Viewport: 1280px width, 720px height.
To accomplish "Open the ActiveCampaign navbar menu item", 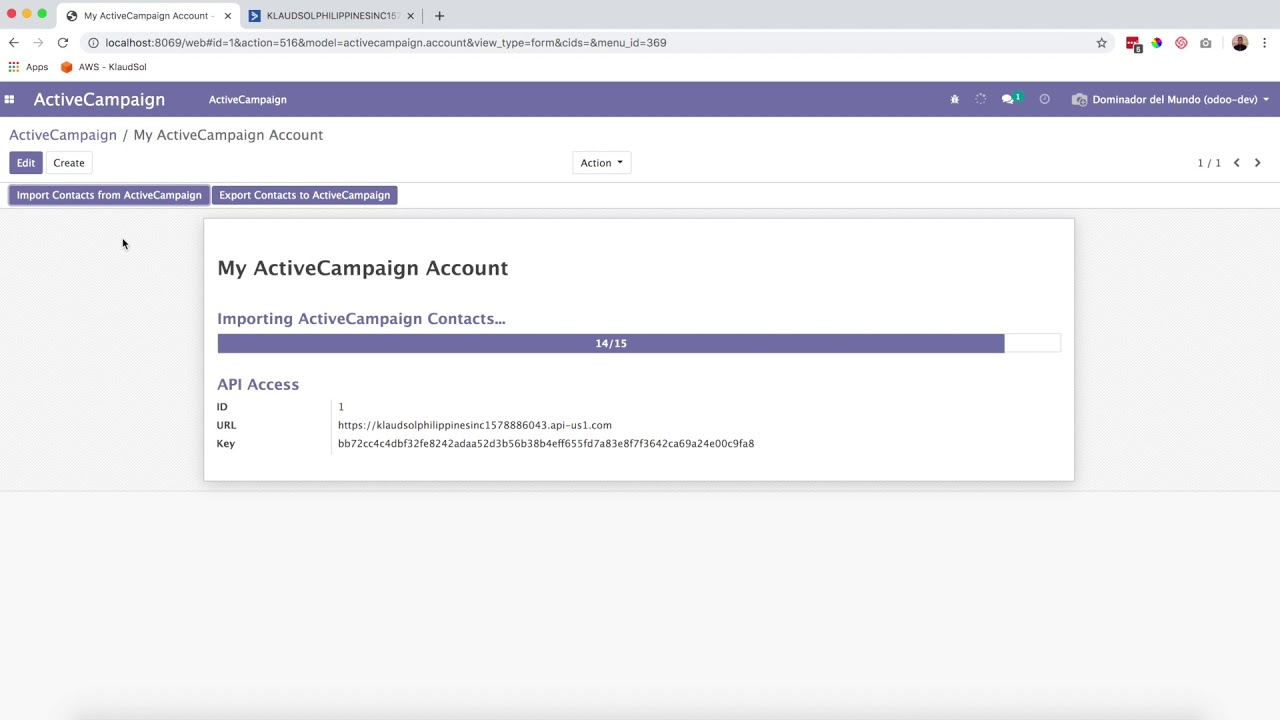I will point(248,99).
